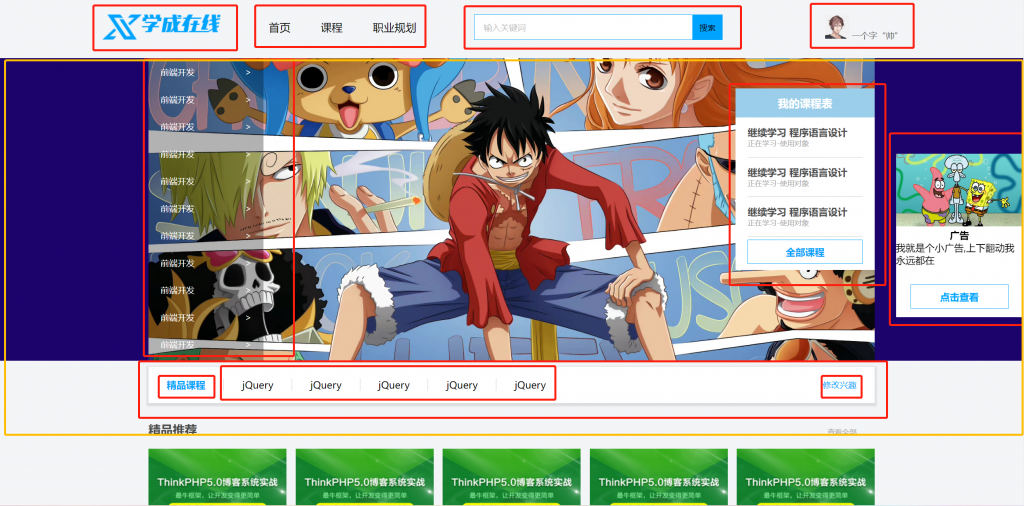Click the 修改兴趣 link
This screenshot has width=1024, height=506.
[x=840, y=385]
